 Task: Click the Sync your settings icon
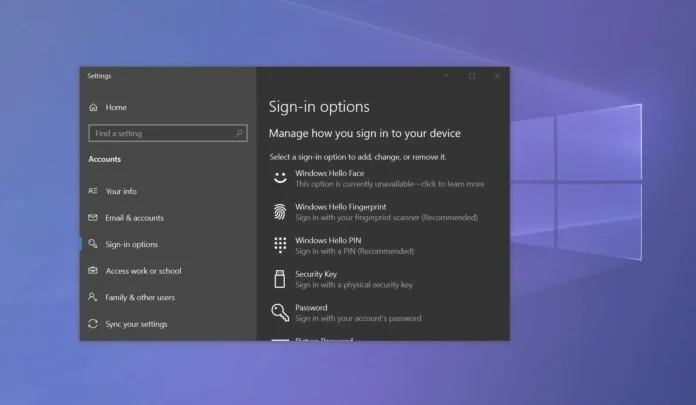pos(93,324)
